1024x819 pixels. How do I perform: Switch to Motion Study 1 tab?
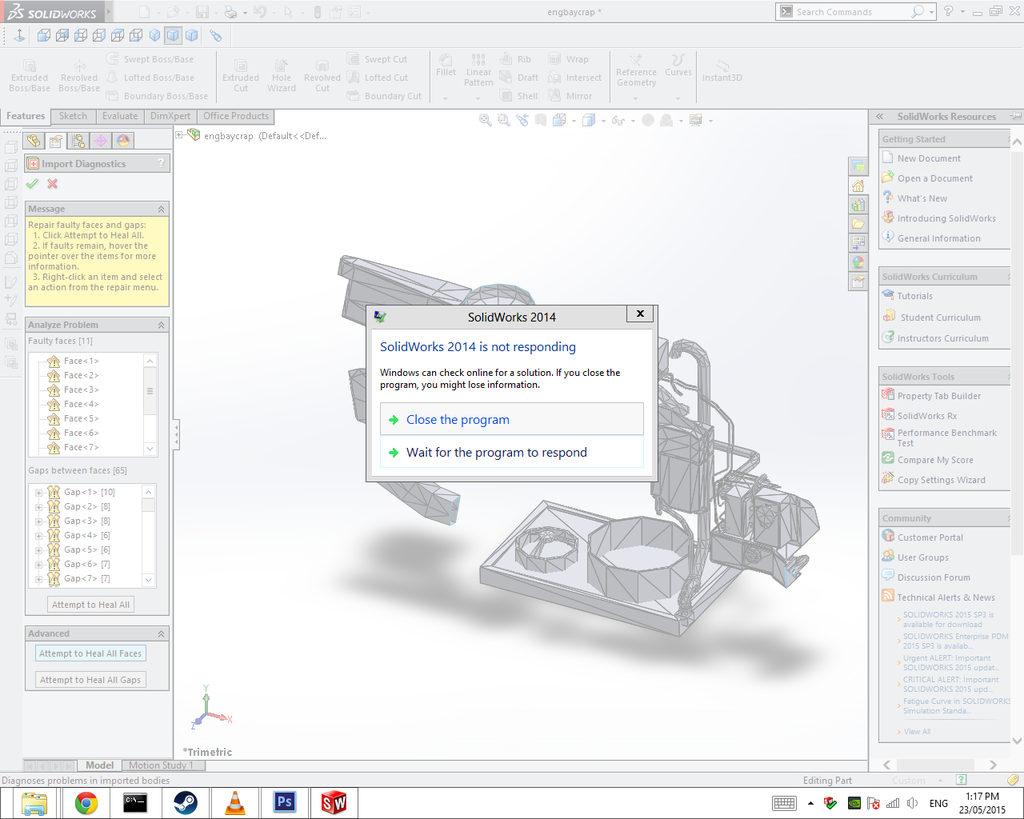tap(161, 765)
